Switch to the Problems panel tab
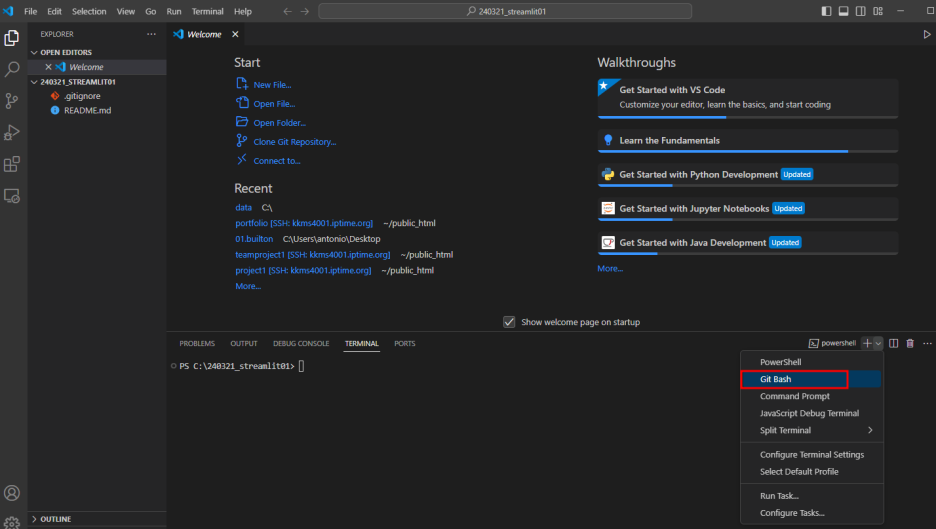 197,344
